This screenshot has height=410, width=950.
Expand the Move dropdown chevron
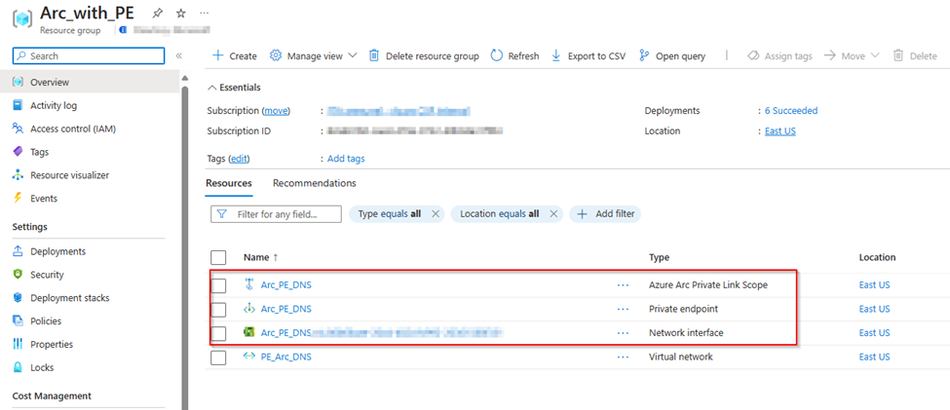point(874,56)
